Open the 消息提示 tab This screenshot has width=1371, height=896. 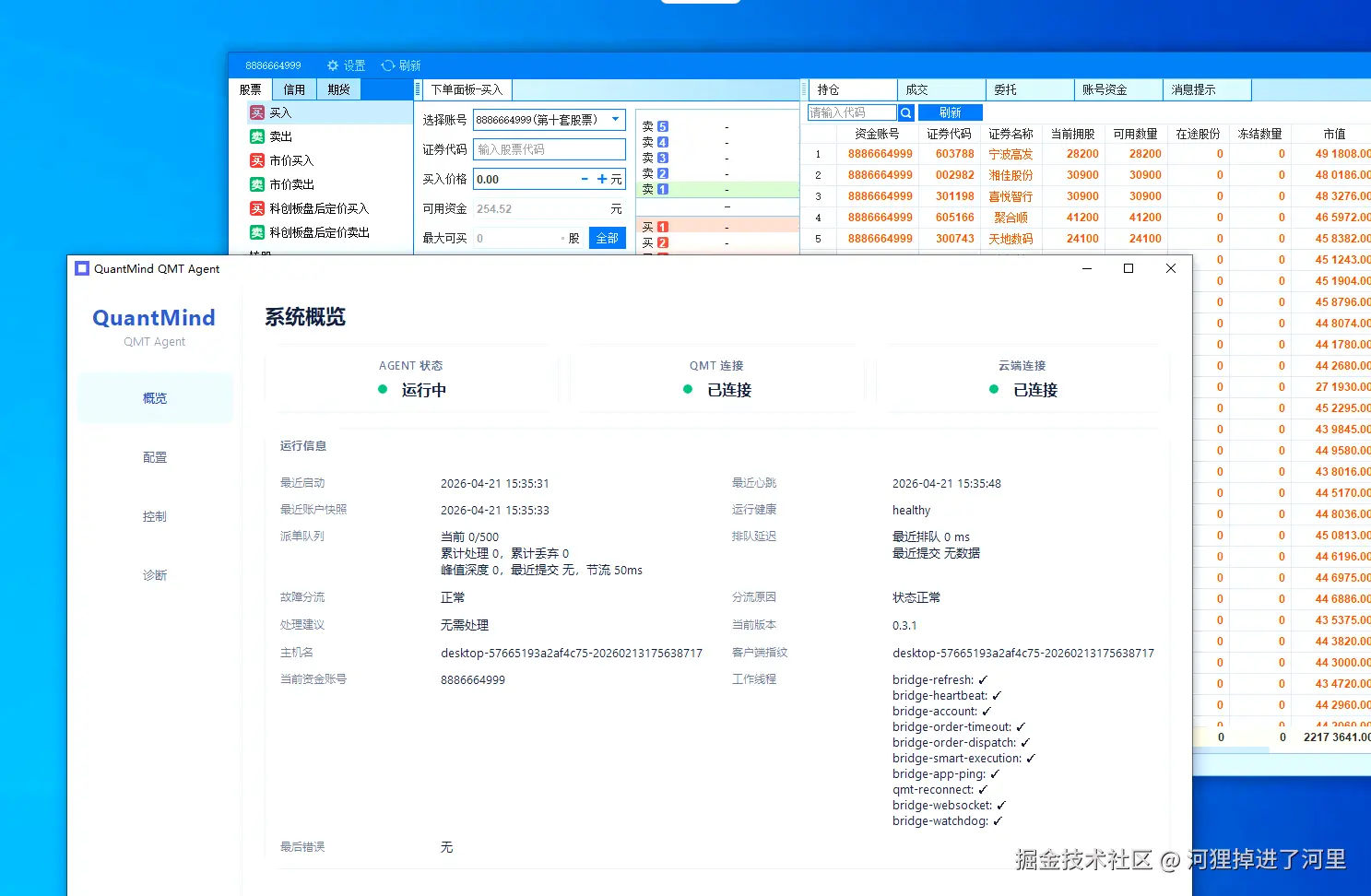tap(1207, 89)
